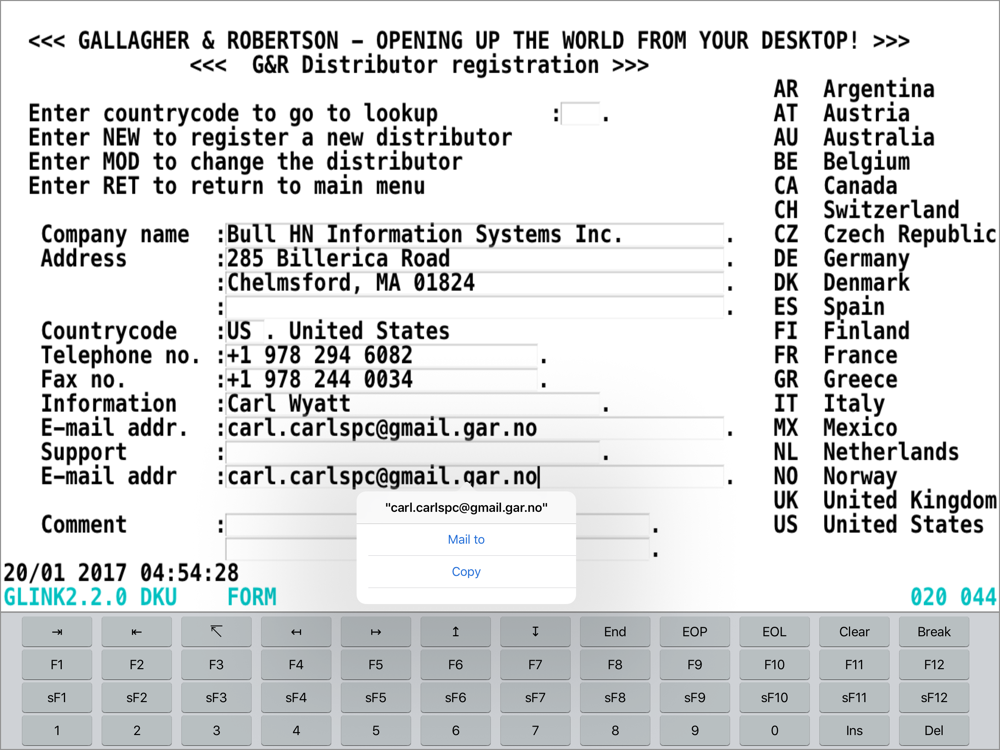Edit the Information Carl Wyatt field
The image size is (1000, 750).
(x=413, y=404)
